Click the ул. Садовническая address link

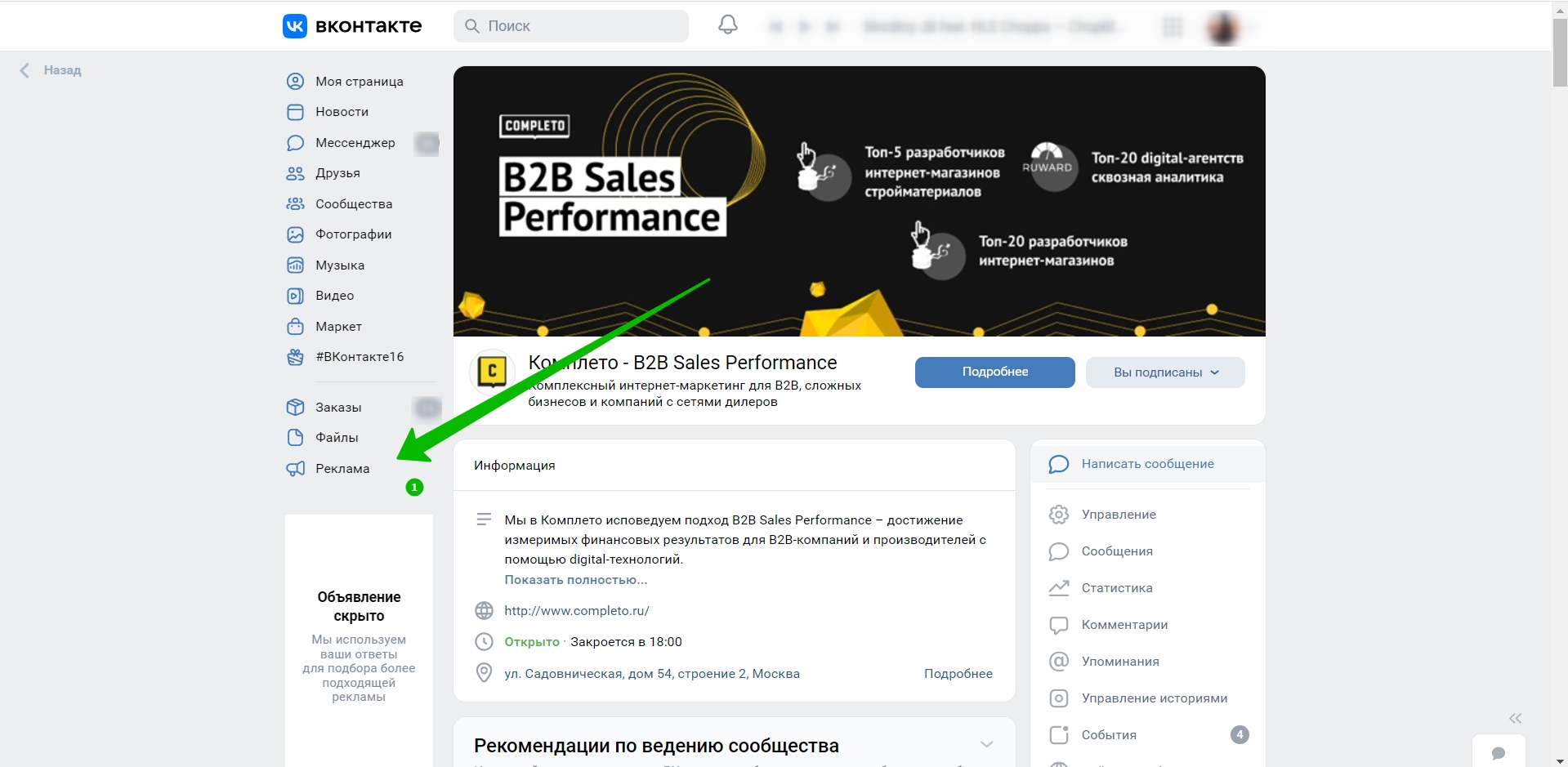(x=652, y=674)
